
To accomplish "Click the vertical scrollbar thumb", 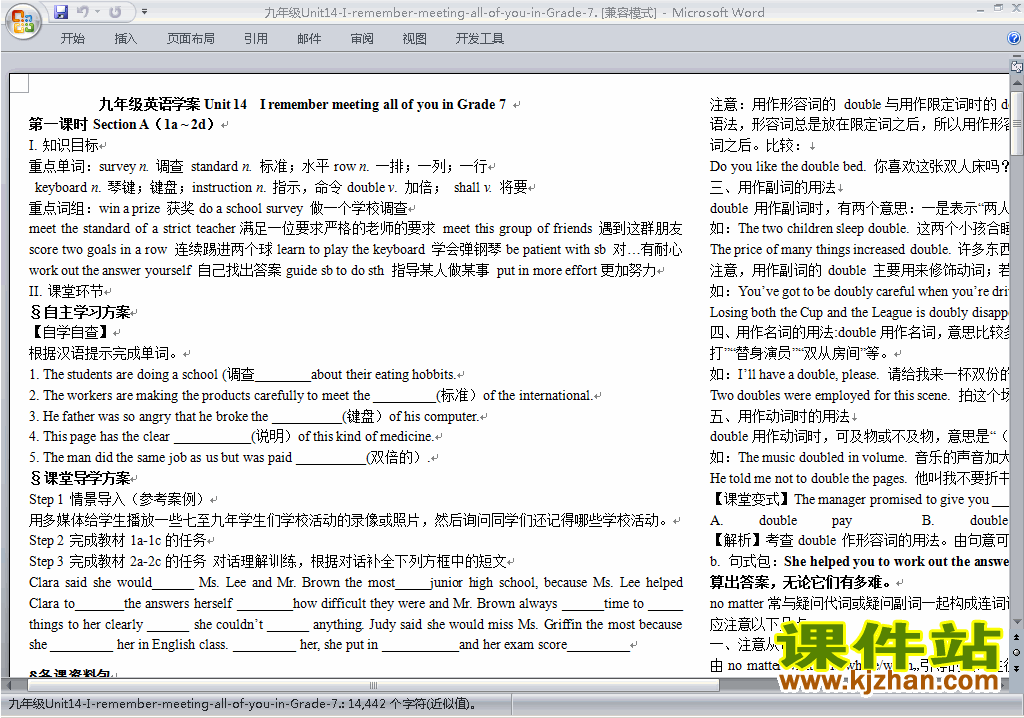I will pyautogui.click(x=1017, y=122).
